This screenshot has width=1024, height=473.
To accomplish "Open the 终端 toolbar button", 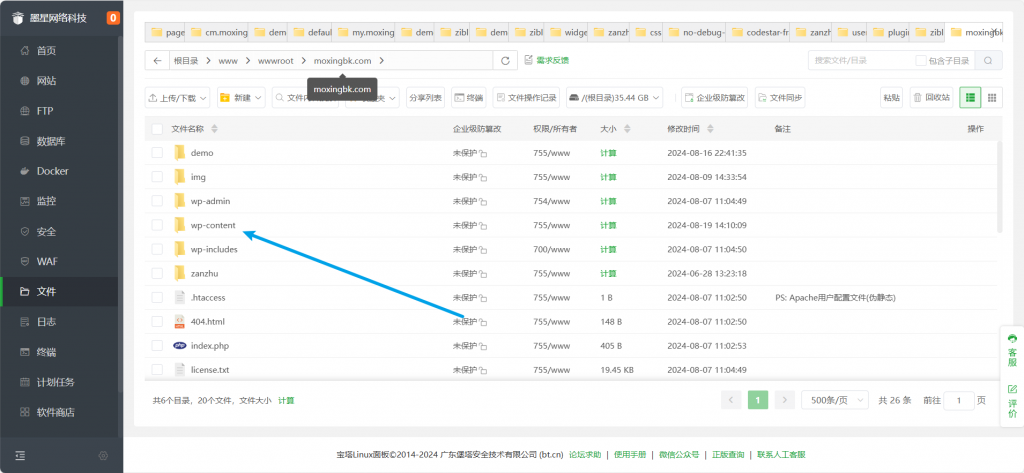I will 470,98.
